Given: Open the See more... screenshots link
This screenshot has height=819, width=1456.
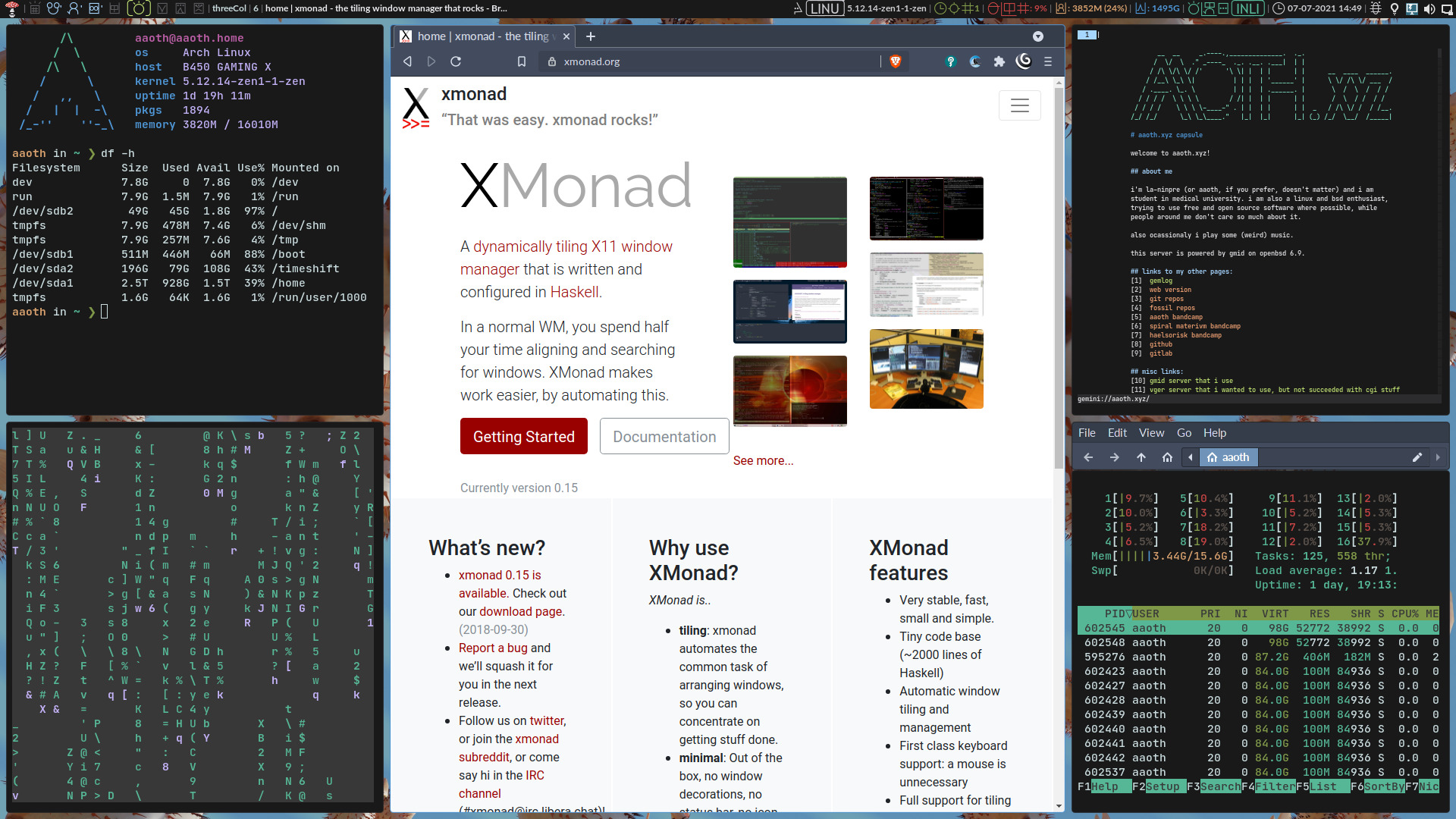Looking at the screenshot, I should pos(763,461).
